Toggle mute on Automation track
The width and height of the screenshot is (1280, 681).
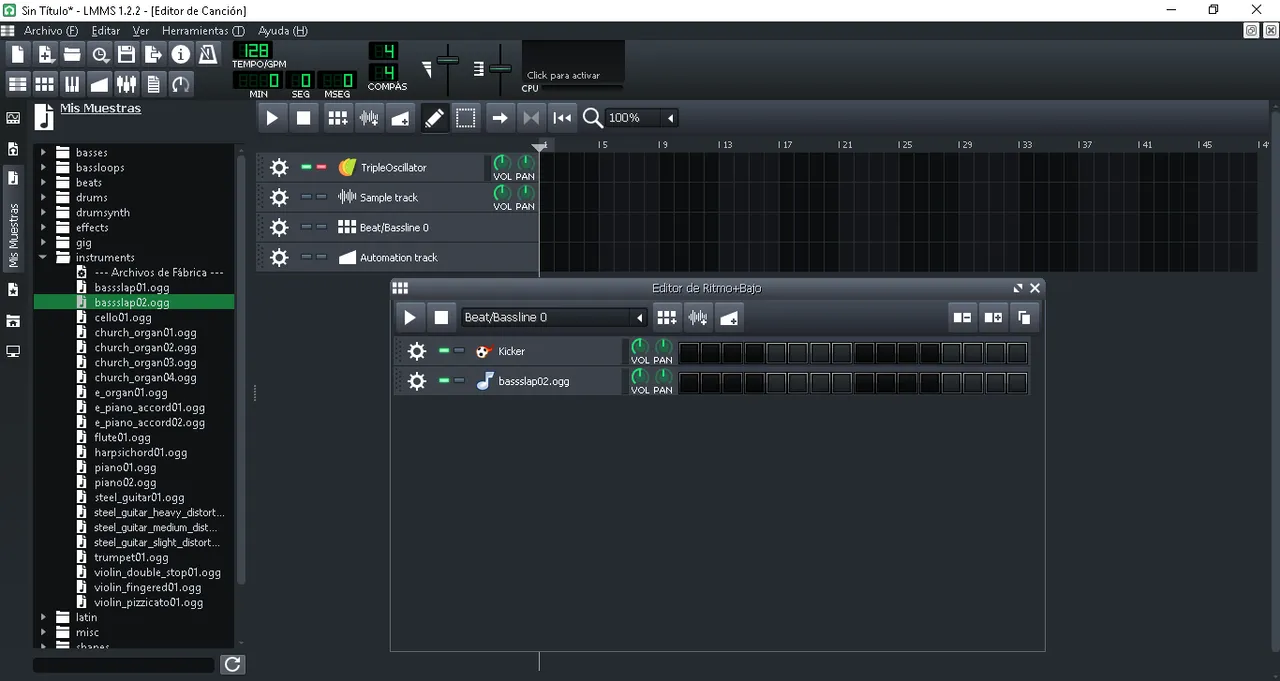306,258
